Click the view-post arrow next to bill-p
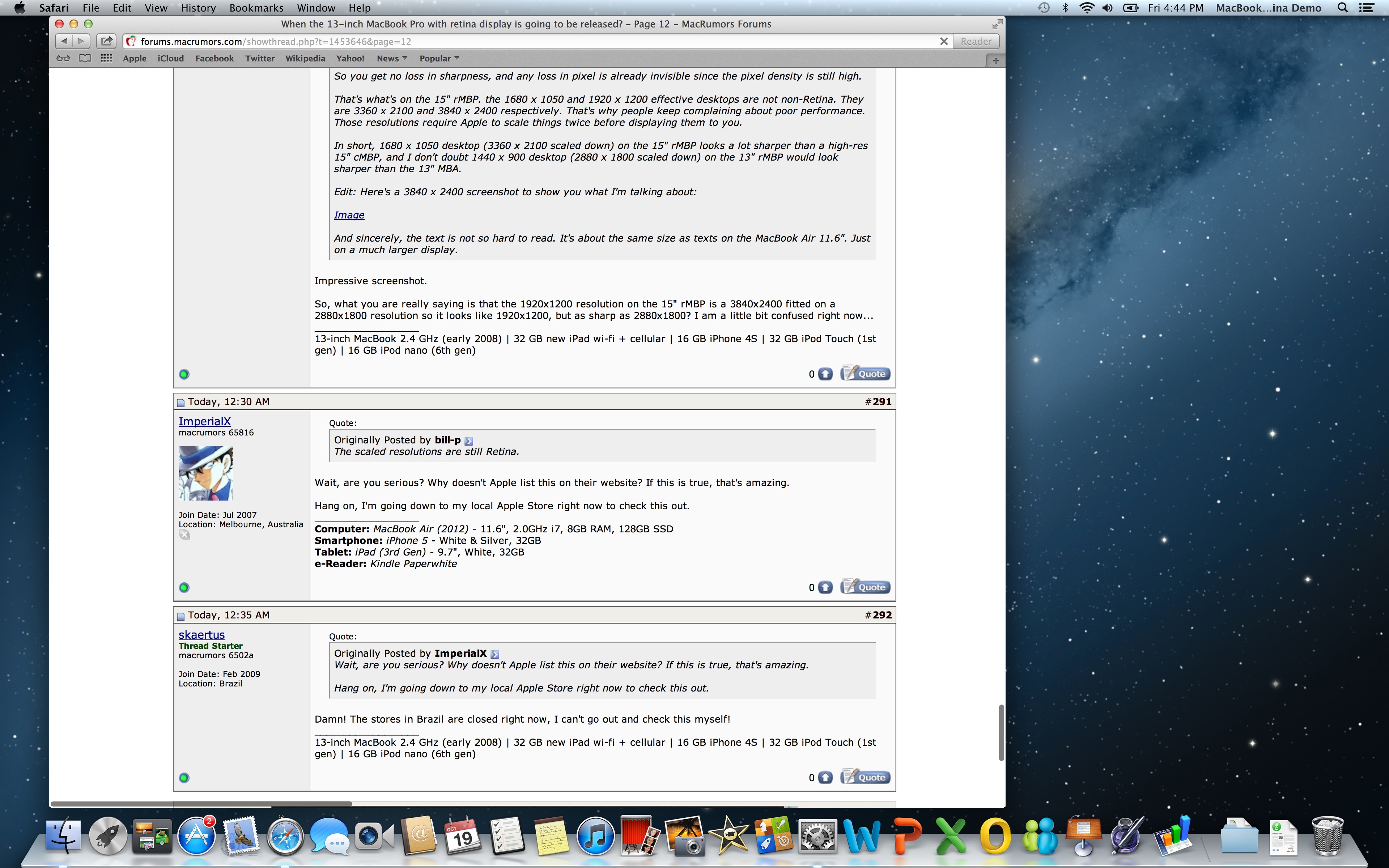This screenshot has width=1389, height=868. tap(469, 441)
